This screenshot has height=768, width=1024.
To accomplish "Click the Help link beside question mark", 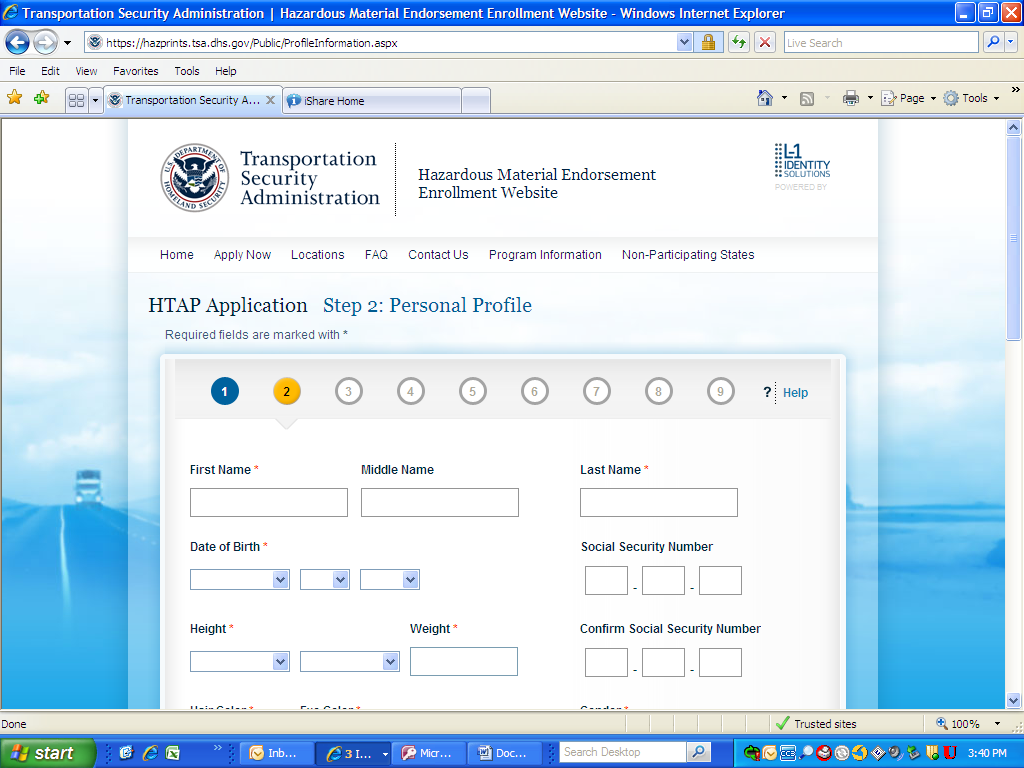I will tap(795, 392).
